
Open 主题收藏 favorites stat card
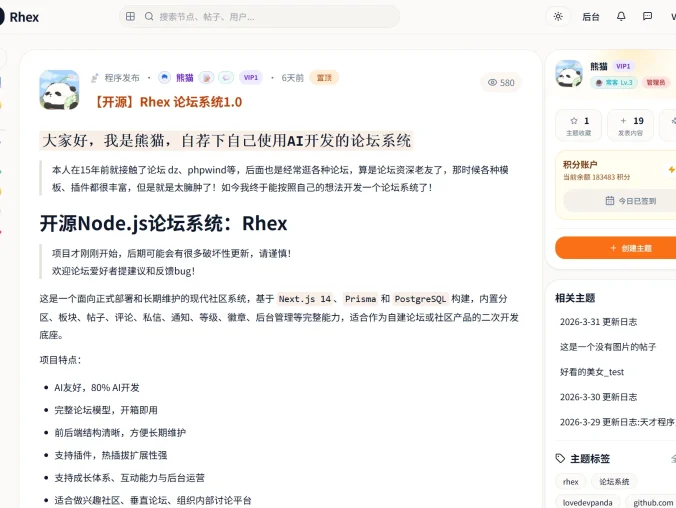pos(579,125)
